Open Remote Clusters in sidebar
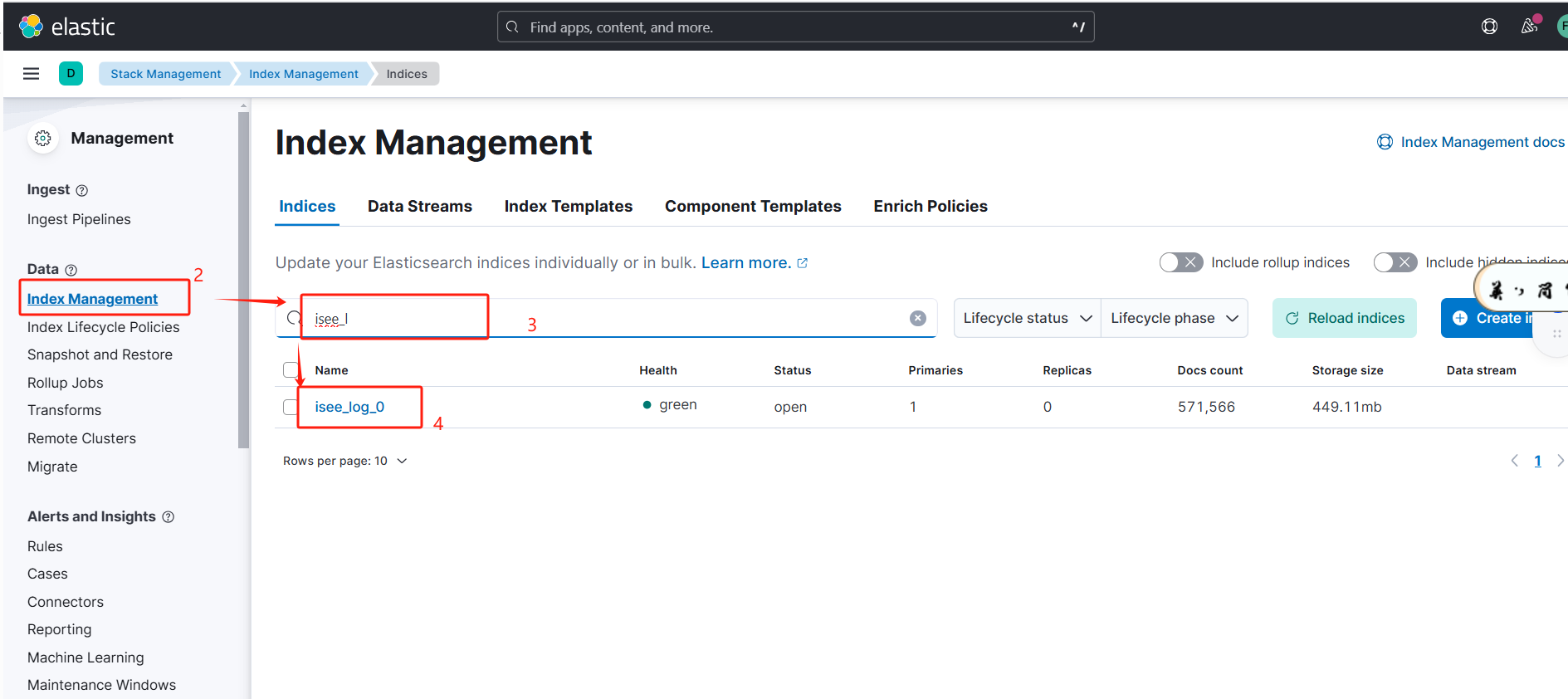 (x=81, y=438)
